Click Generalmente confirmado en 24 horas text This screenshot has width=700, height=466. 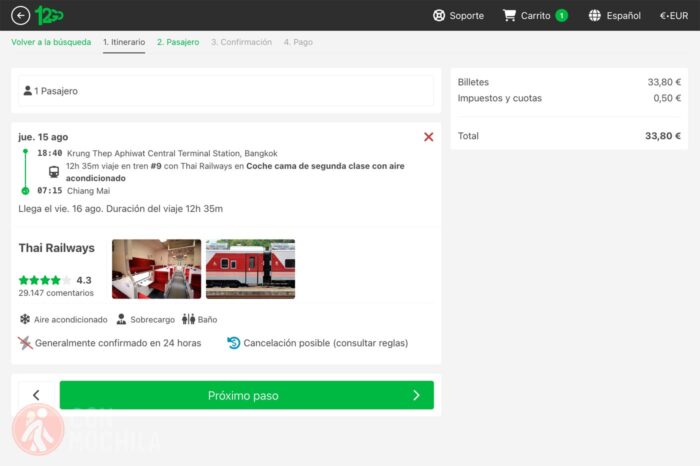118,343
